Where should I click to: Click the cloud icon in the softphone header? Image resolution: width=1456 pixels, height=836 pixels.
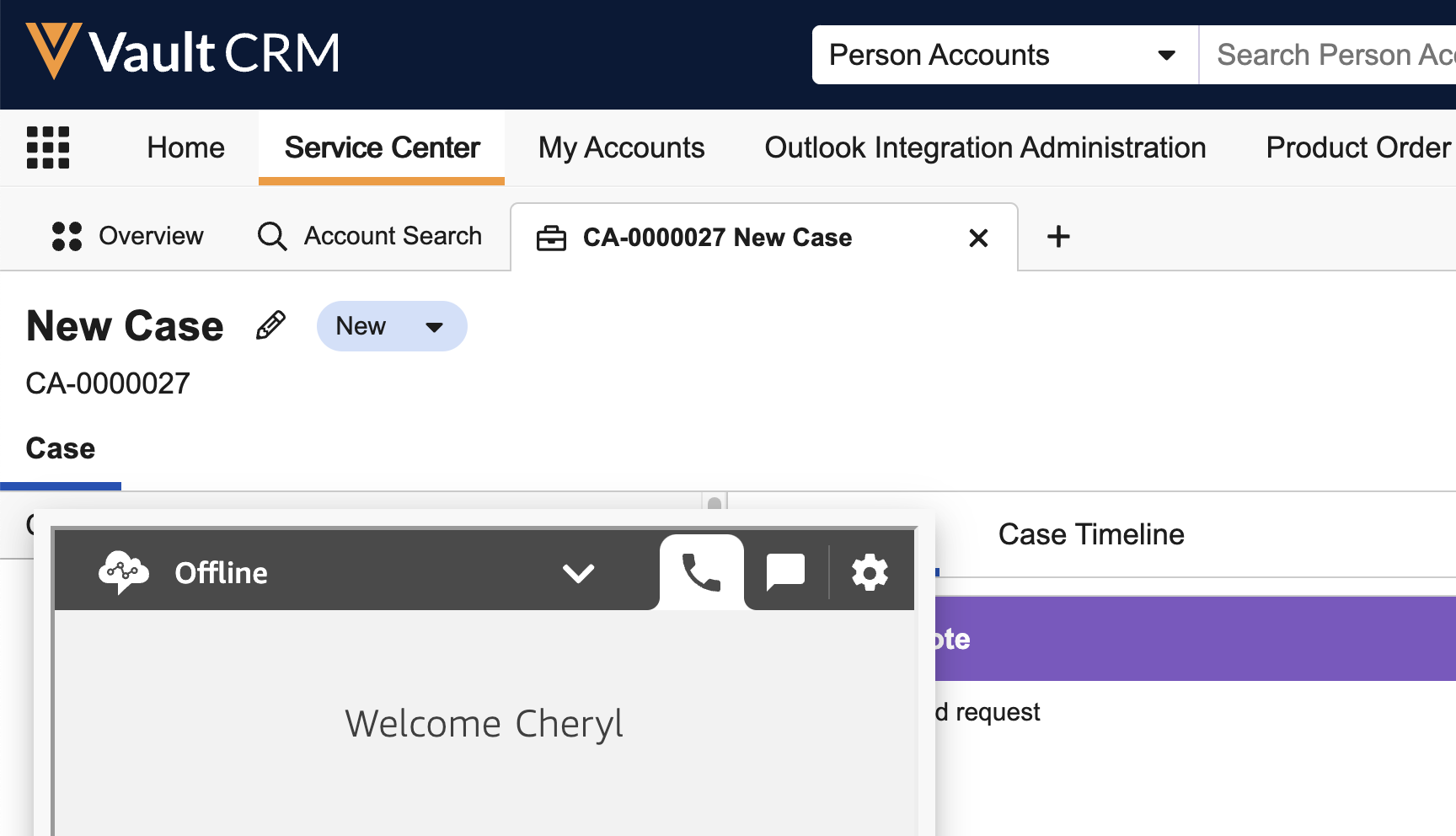point(123,572)
